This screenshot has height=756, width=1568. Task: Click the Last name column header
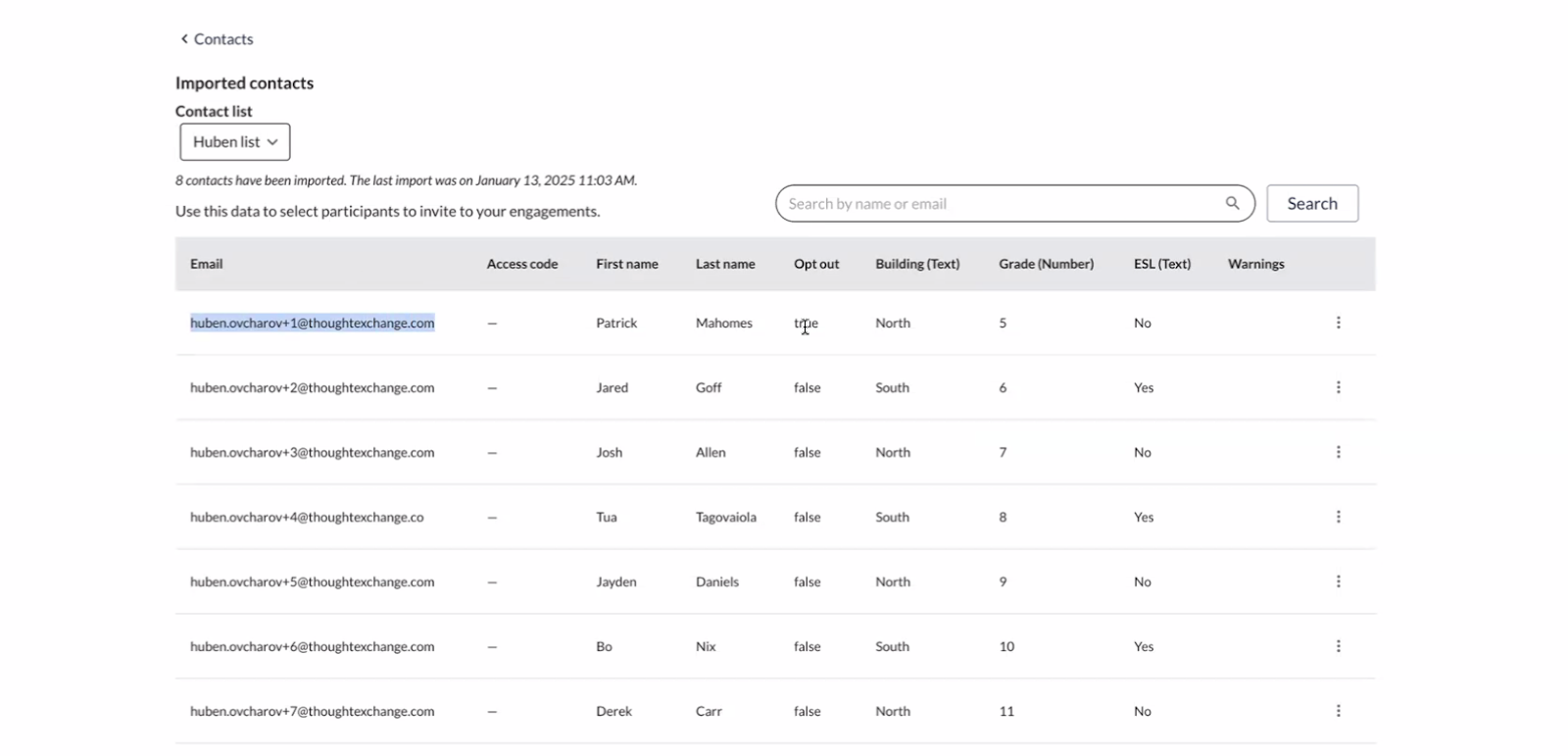click(725, 264)
